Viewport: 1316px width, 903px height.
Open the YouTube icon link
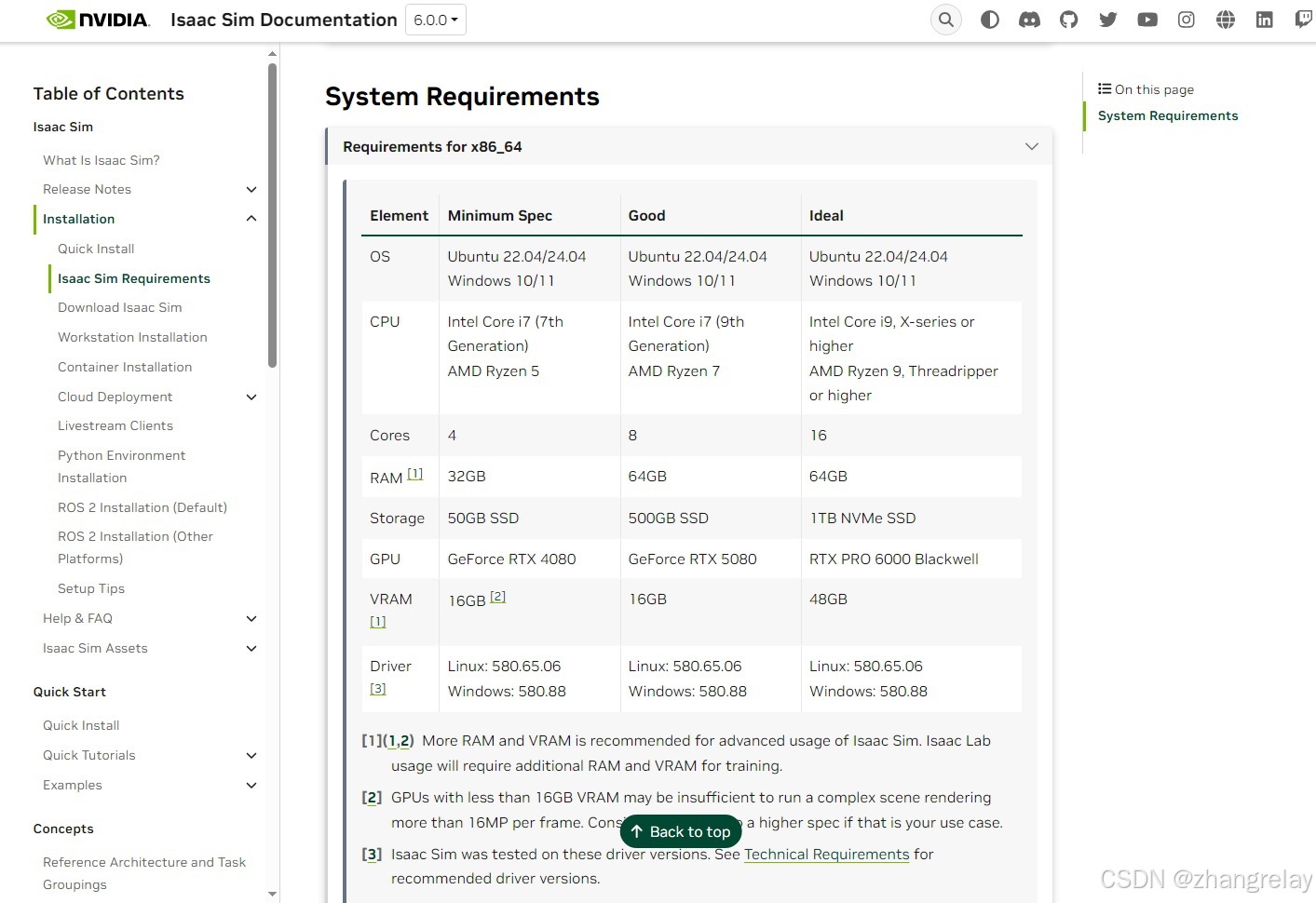1147,20
